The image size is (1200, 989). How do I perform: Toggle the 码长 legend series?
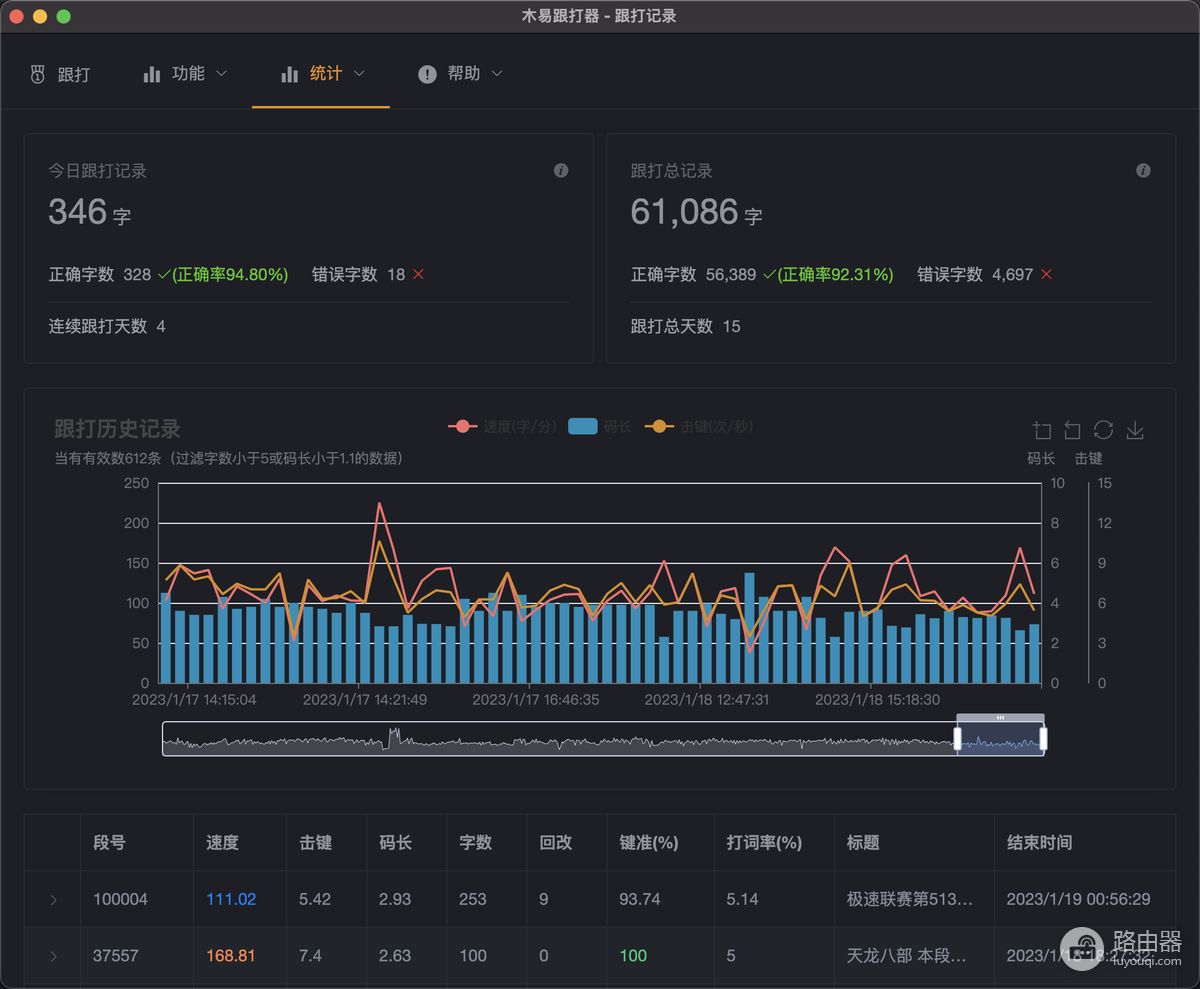click(600, 426)
